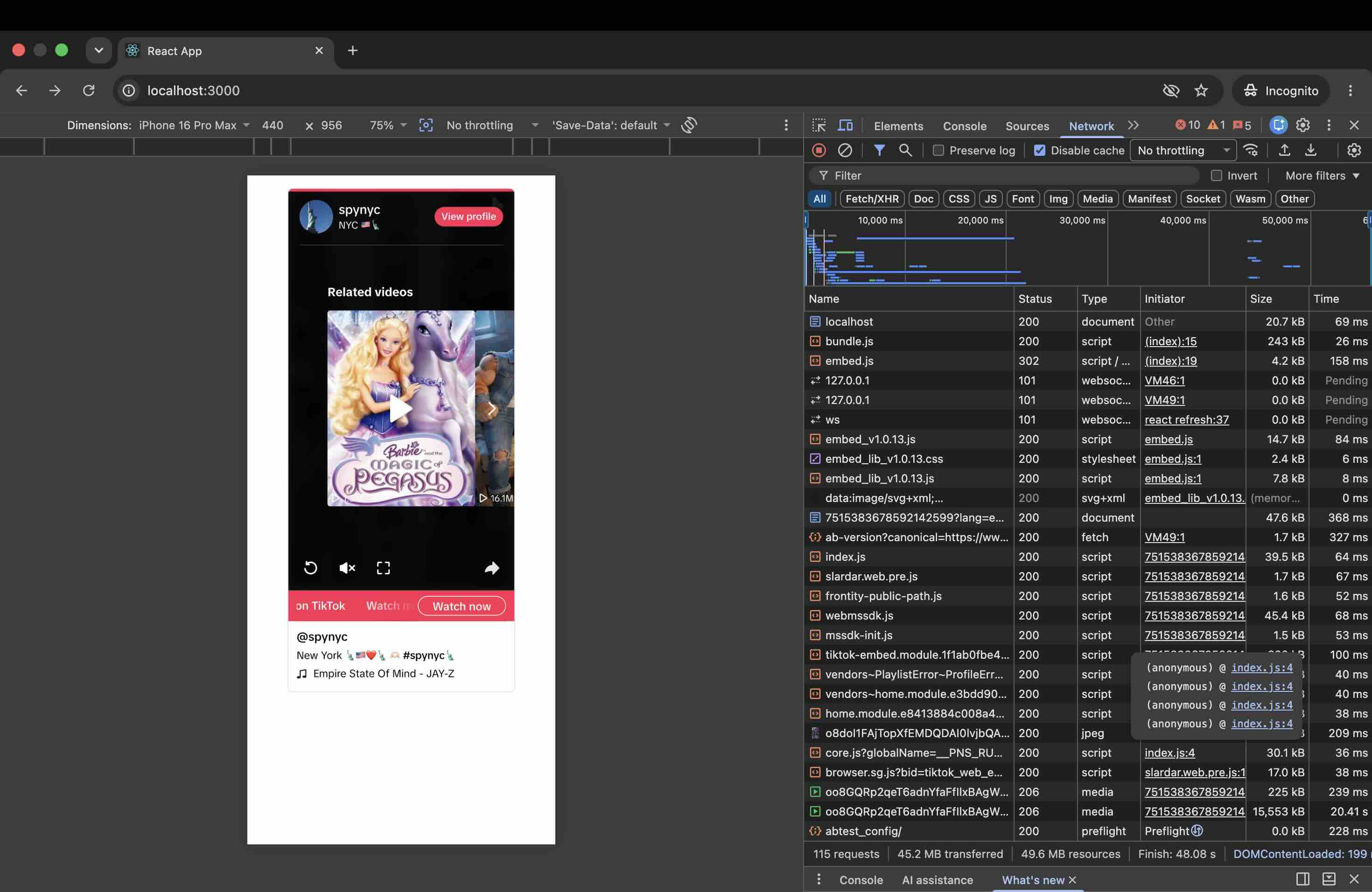The image size is (1372, 892).
Task: Show more DevTools tabs chevron
Action: pyautogui.click(x=1133, y=125)
